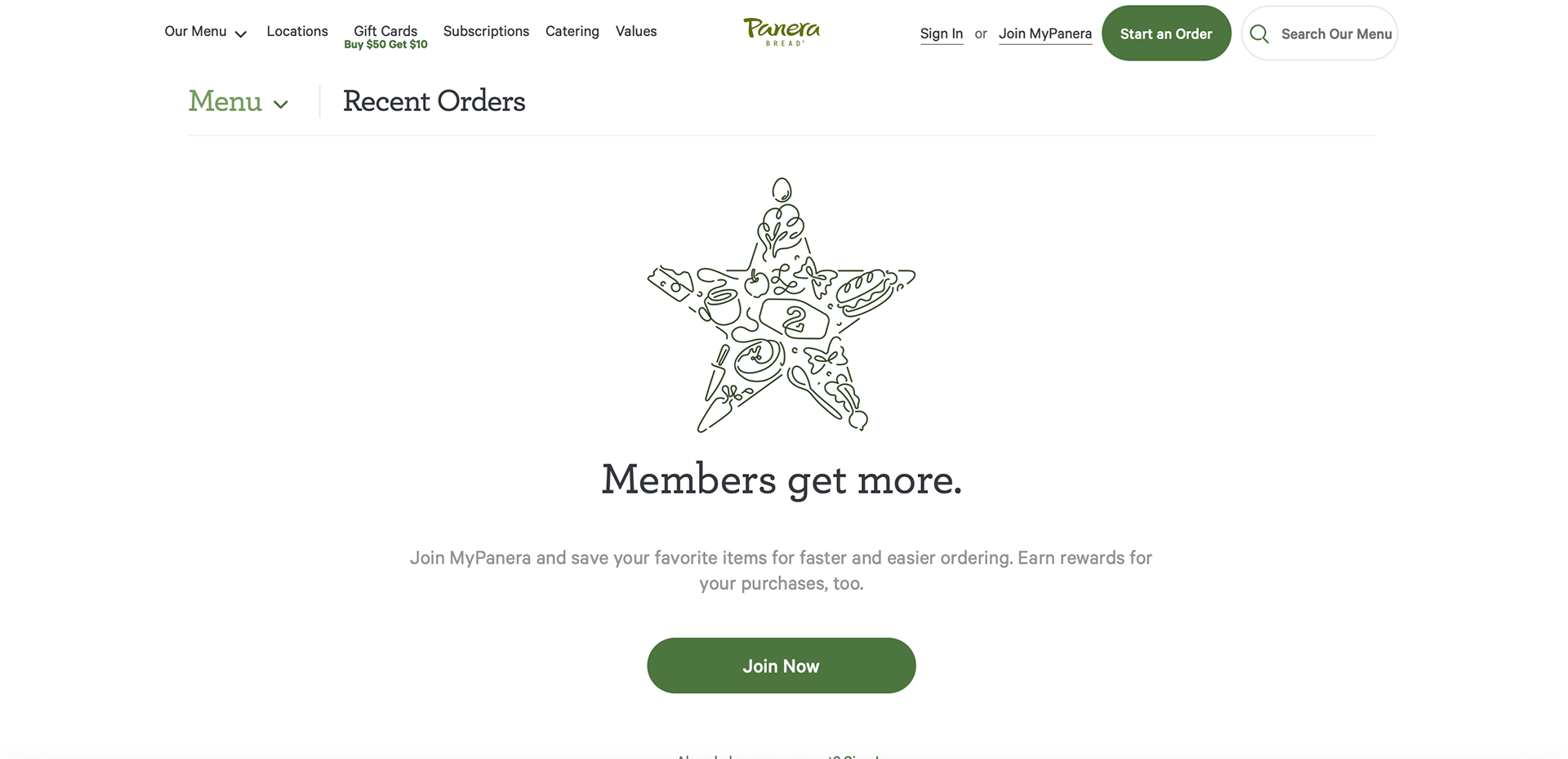1568x759 pixels.
Task: Open the green Menu dropdown
Action: click(x=238, y=101)
